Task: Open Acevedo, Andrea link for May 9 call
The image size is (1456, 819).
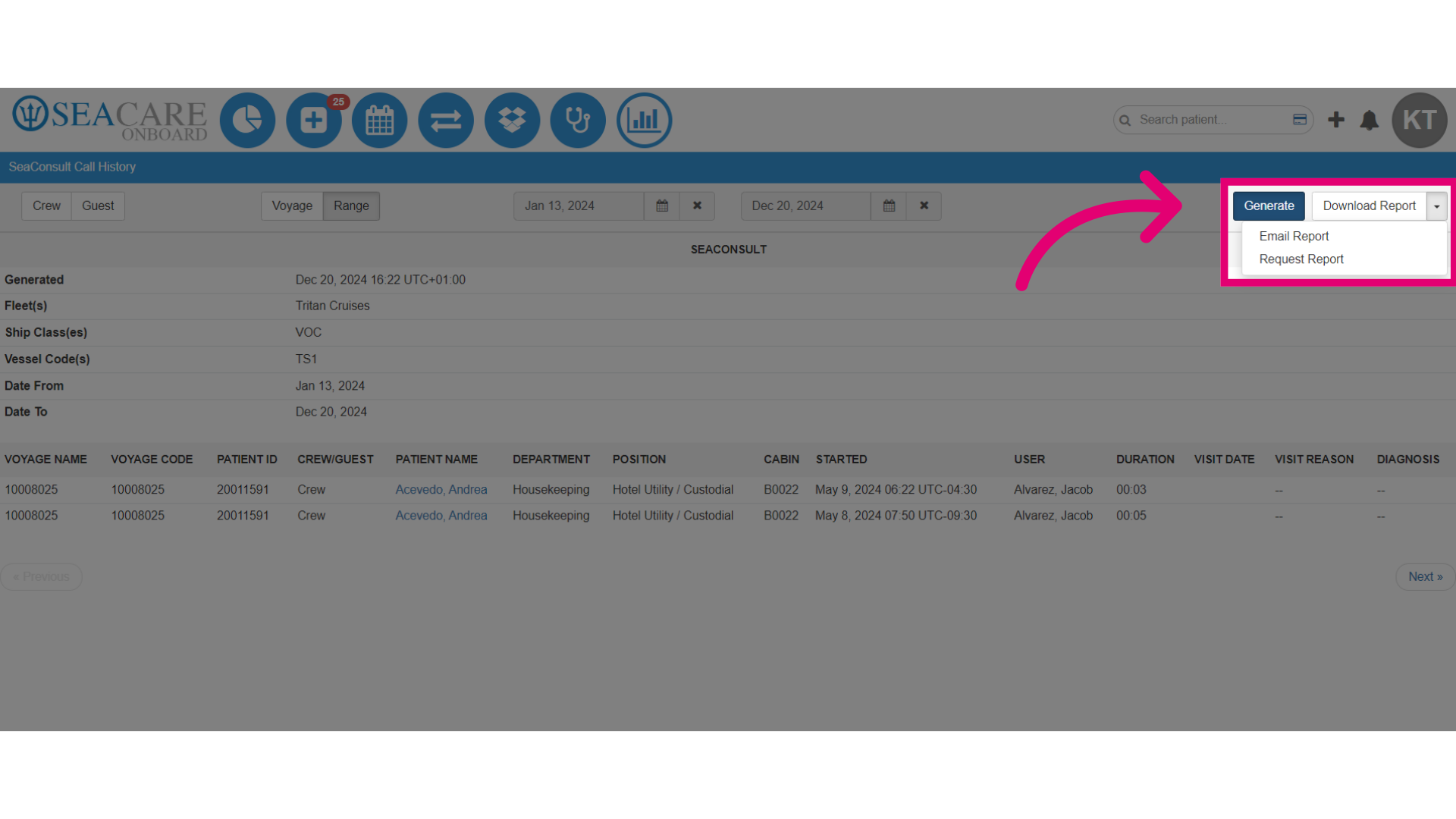Action: 441,489
